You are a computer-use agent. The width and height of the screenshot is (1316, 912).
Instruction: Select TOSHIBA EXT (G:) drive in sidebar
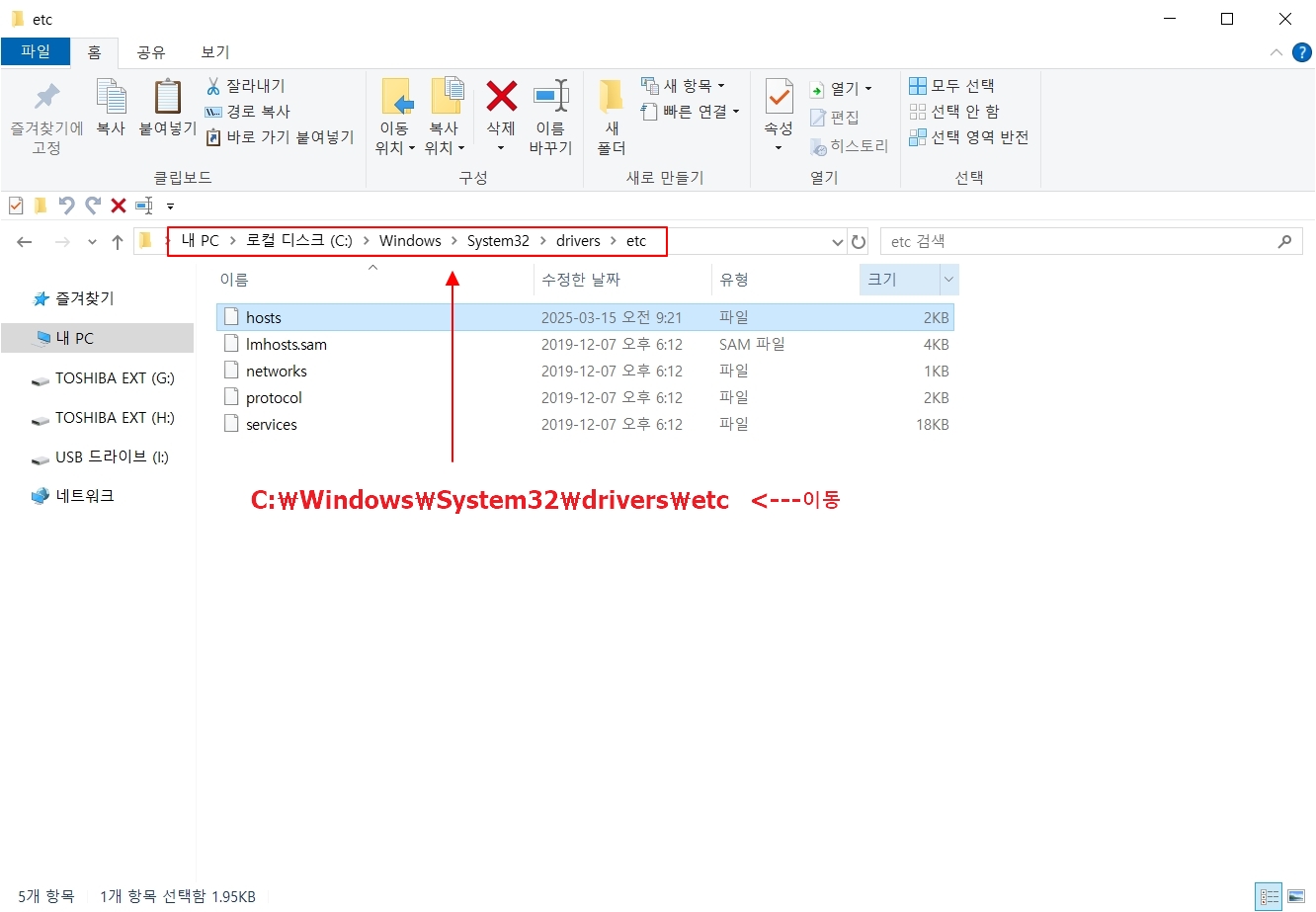[114, 378]
